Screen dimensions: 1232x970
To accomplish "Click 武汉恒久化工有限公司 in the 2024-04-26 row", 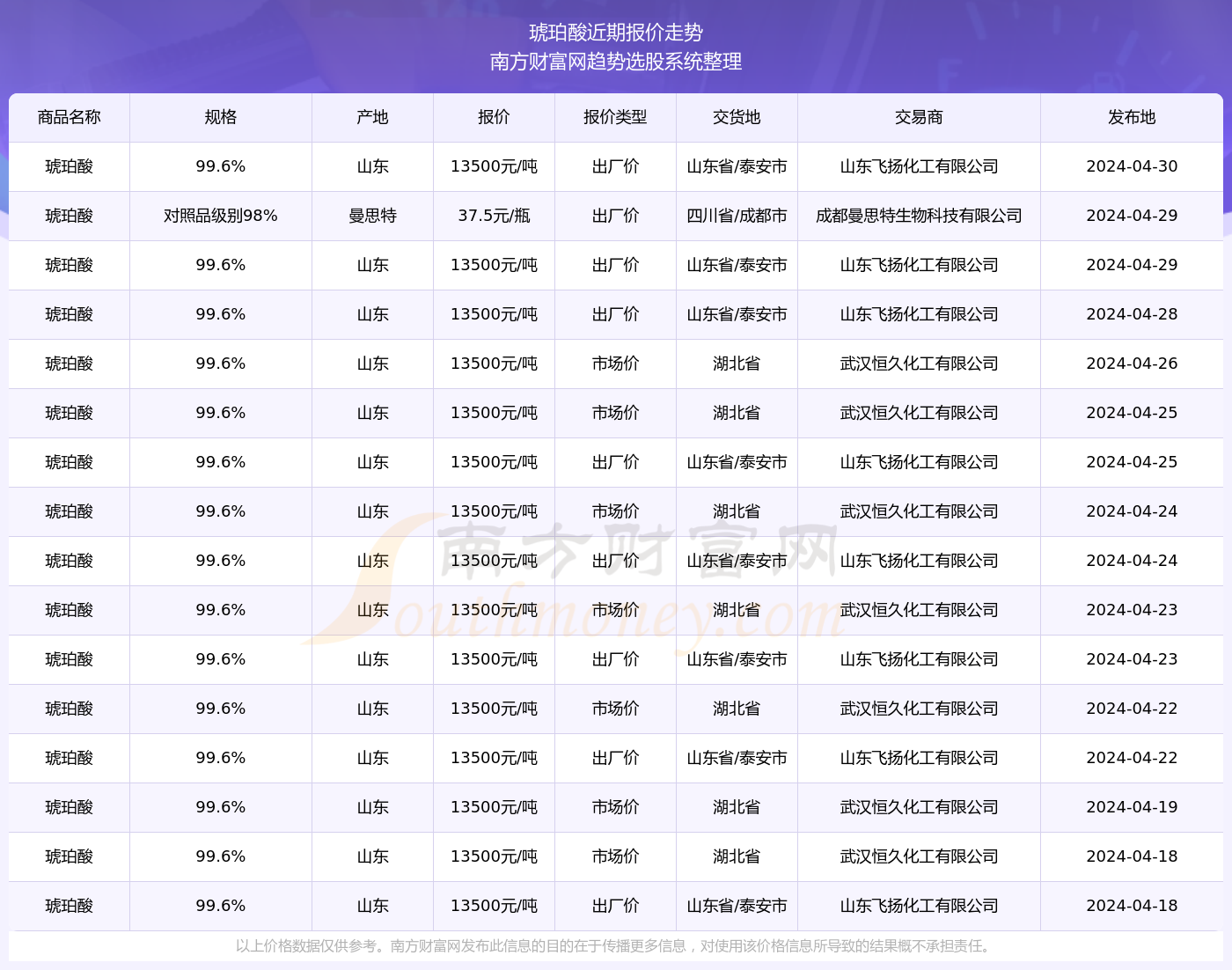I will [919, 364].
